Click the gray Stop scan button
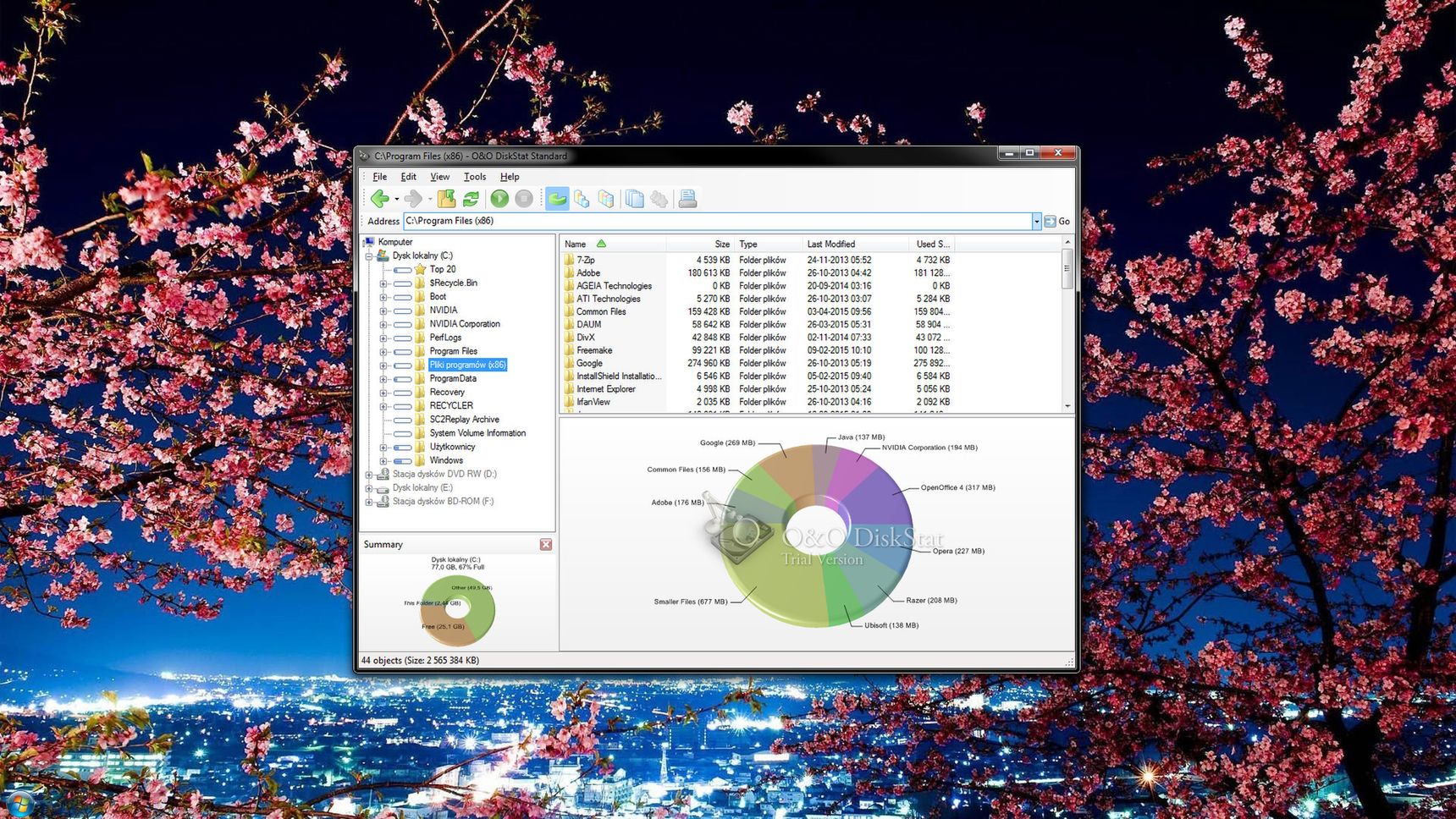 click(524, 199)
